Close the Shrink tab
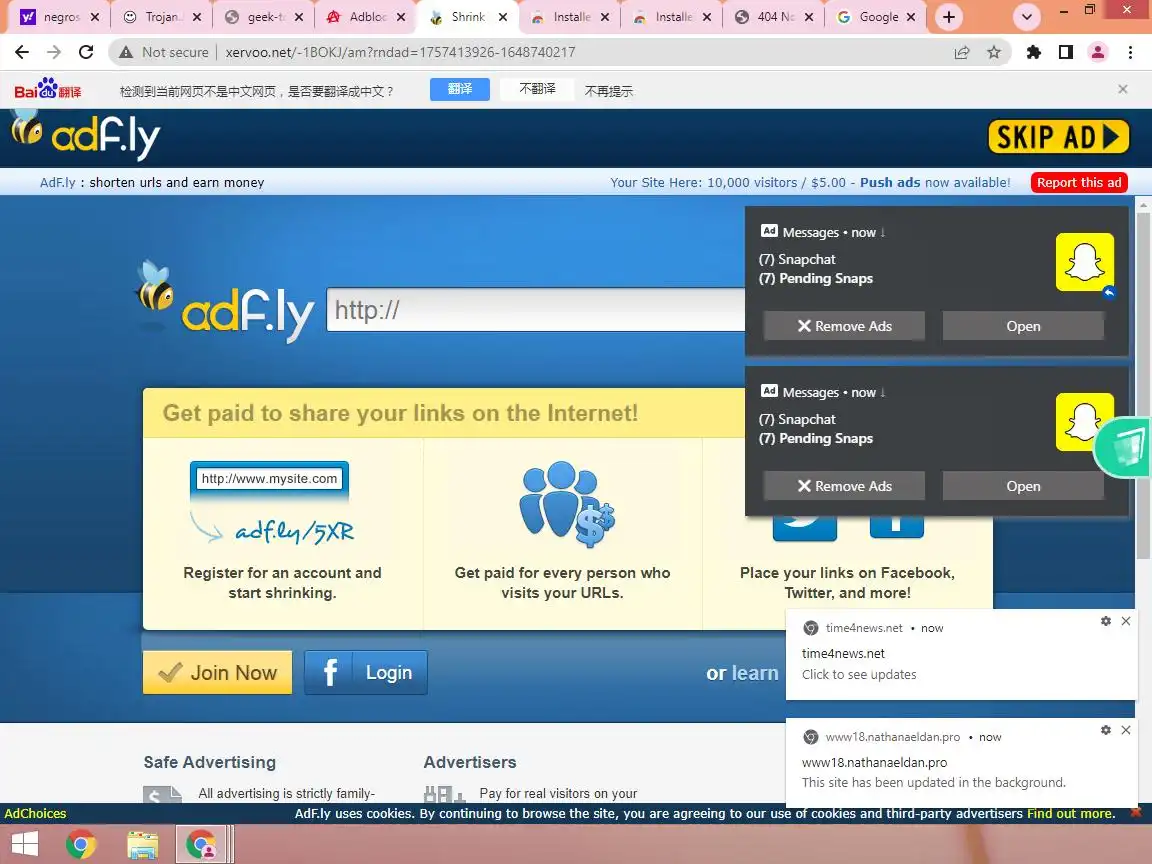The width and height of the screenshot is (1152, 864). point(503,17)
